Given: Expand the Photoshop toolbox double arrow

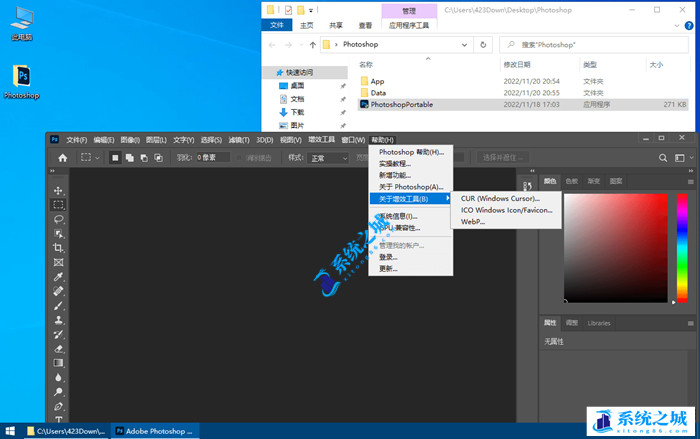Looking at the screenshot, I should tap(52, 171).
